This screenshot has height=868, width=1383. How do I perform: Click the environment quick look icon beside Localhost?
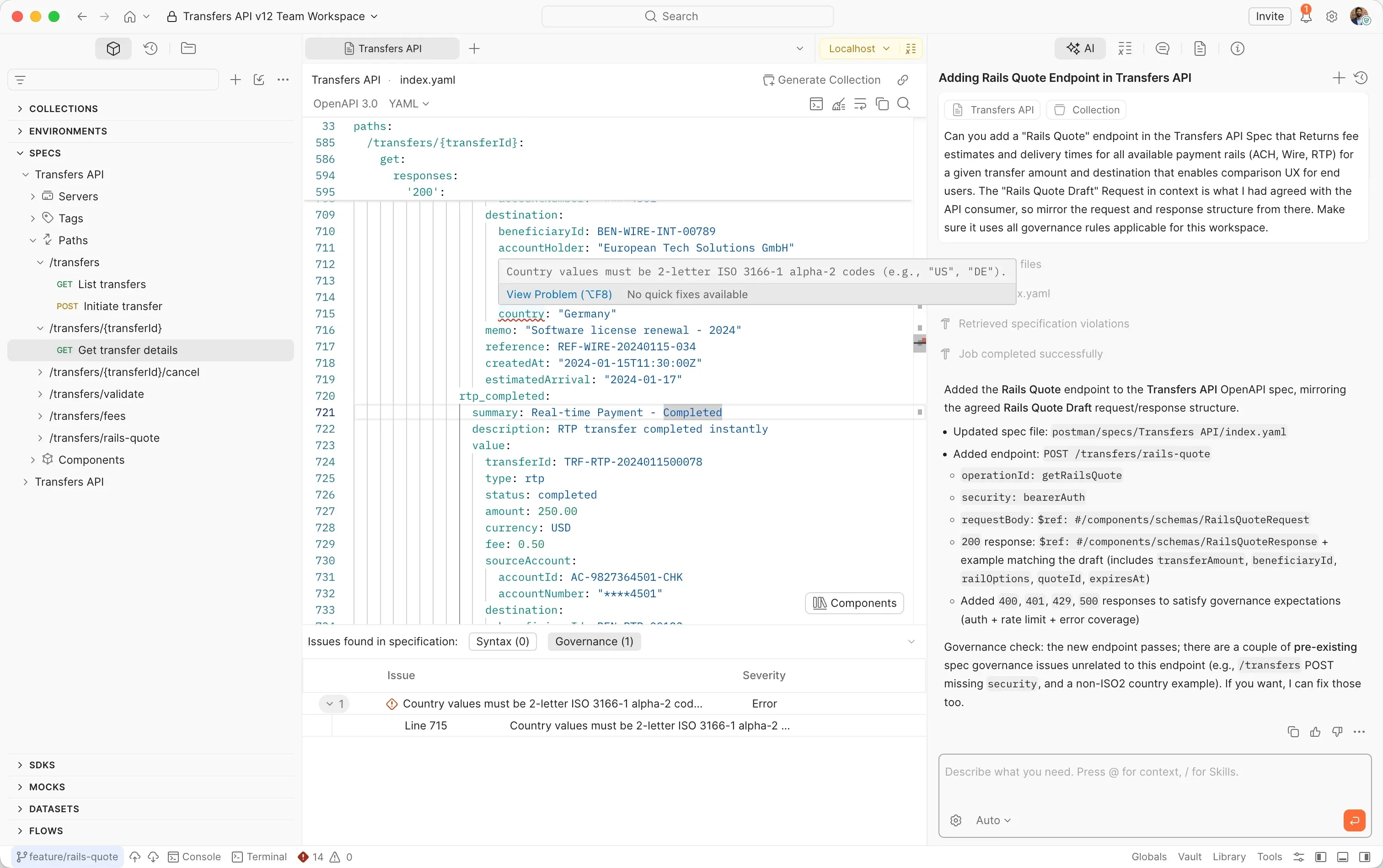911,49
